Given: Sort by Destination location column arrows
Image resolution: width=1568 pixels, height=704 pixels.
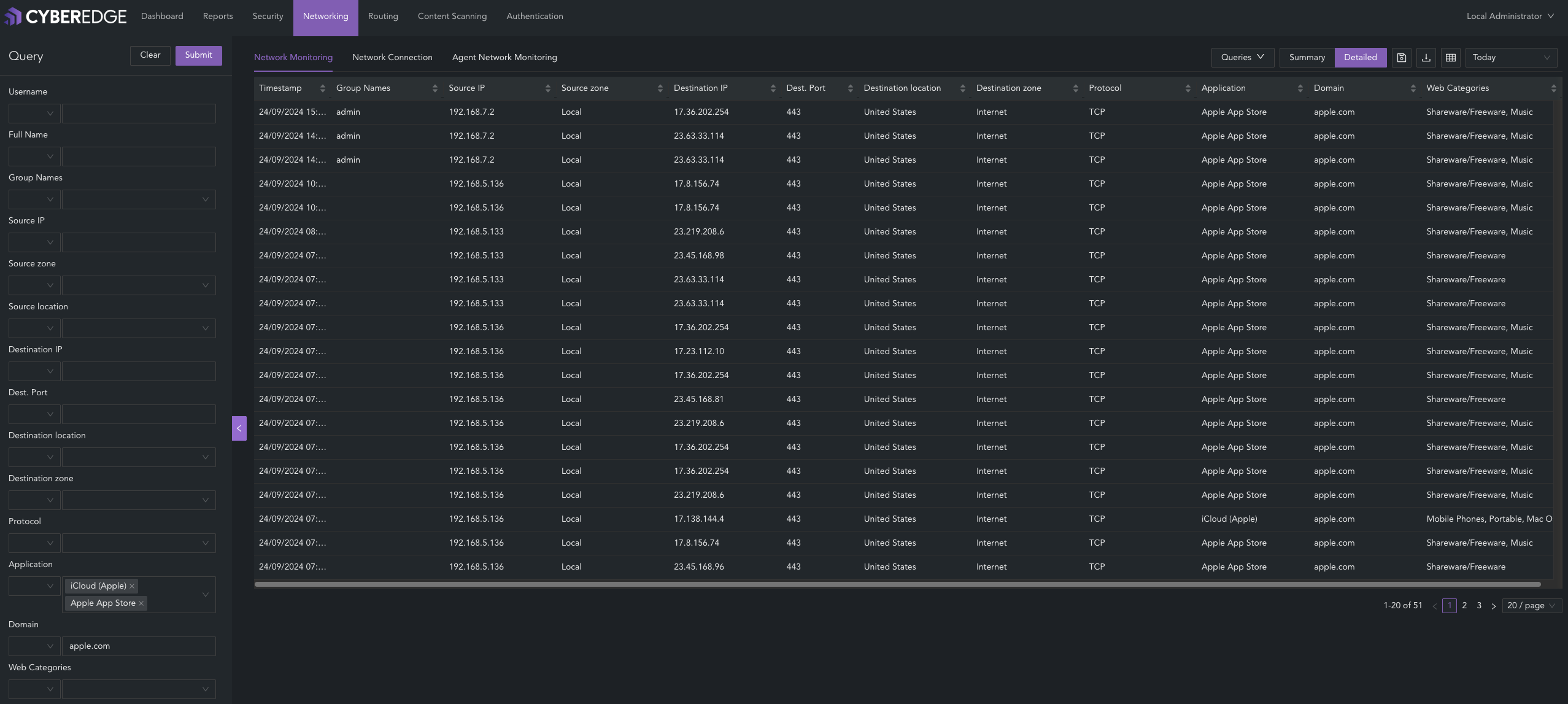Looking at the screenshot, I should pyautogui.click(x=962, y=88).
